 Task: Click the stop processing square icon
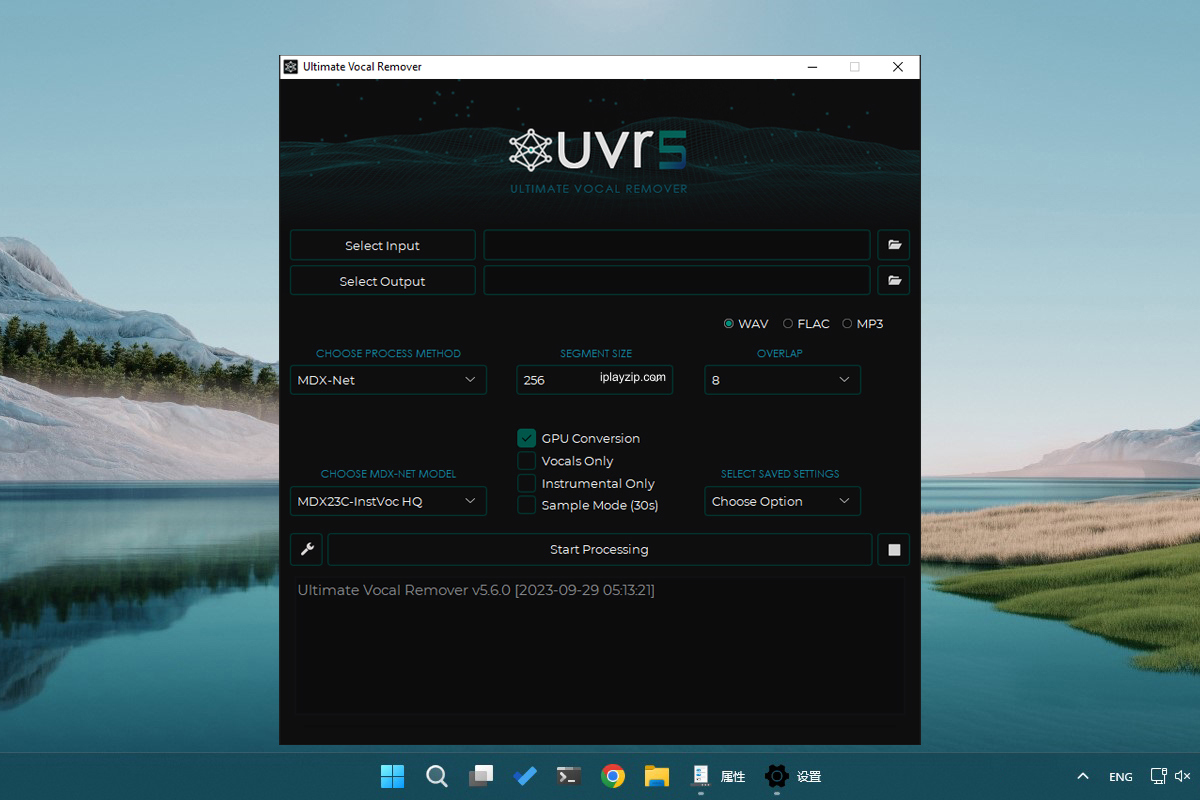click(894, 549)
